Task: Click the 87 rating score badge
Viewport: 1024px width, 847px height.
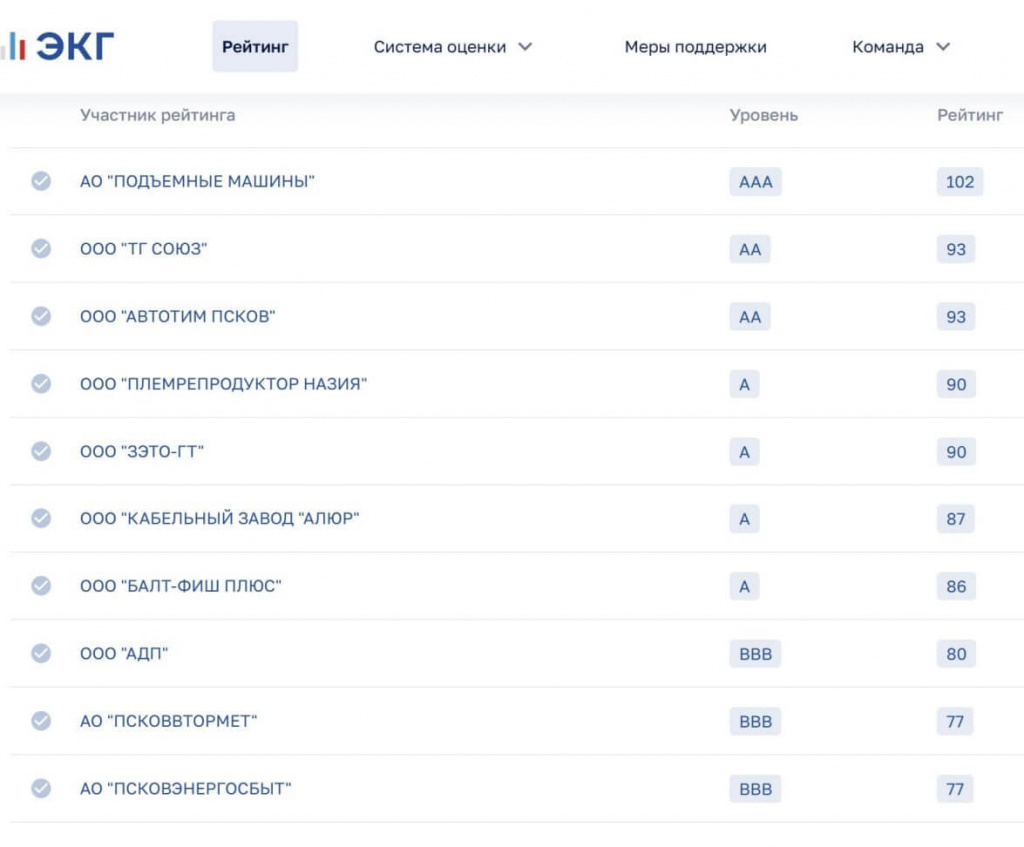Action: (955, 519)
